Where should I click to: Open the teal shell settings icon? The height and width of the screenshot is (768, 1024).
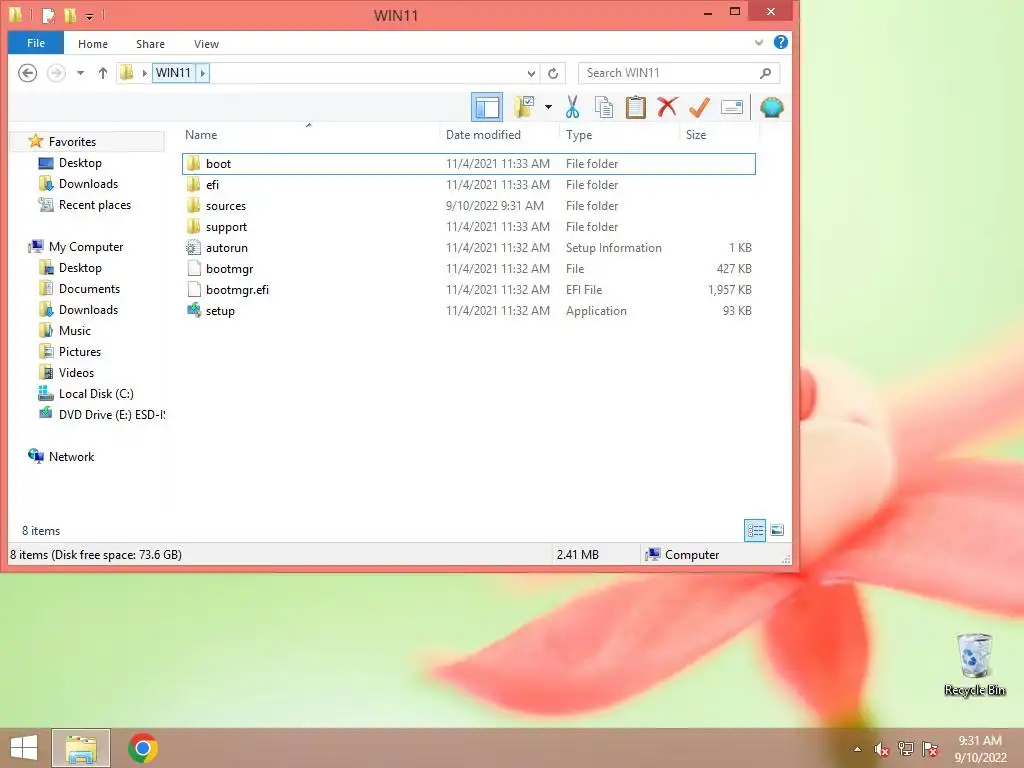(x=771, y=107)
